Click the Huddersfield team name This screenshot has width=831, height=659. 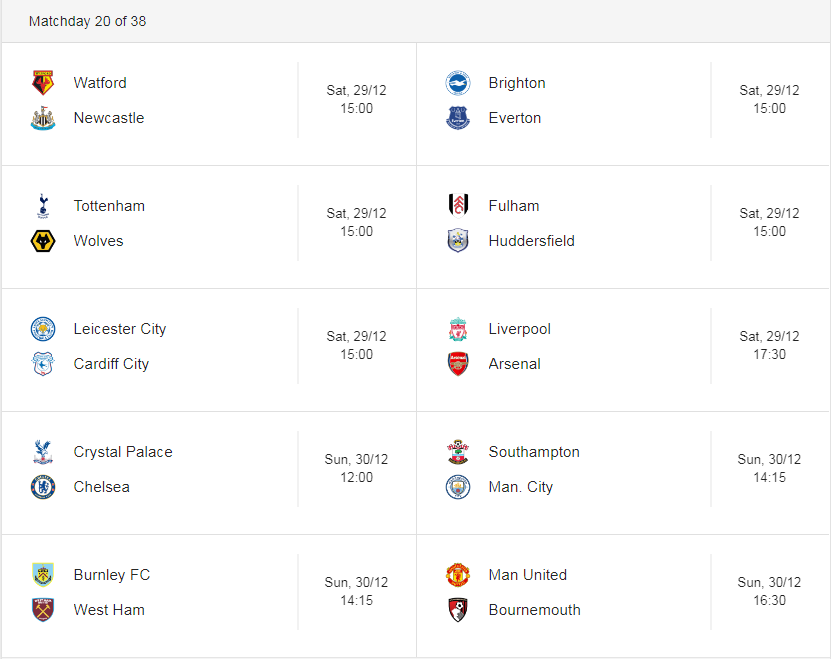pyautogui.click(x=532, y=241)
